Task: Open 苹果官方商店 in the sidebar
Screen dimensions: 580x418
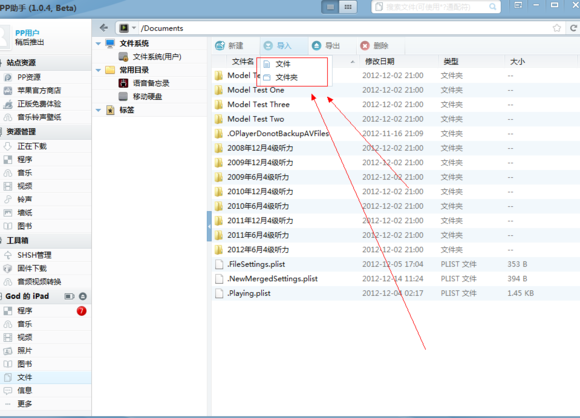Action: pyautogui.click(x=39, y=91)
